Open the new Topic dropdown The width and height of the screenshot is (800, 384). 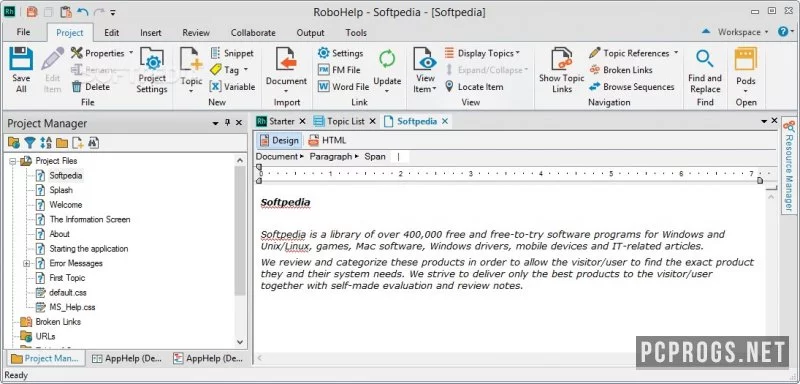[191, 92]
